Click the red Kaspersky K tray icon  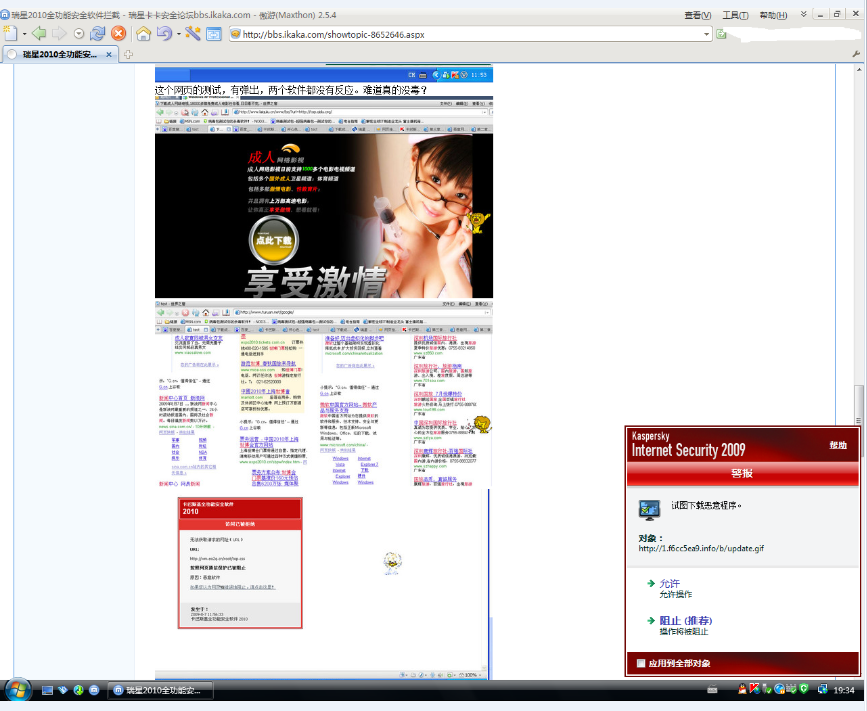tap(754, 689)
